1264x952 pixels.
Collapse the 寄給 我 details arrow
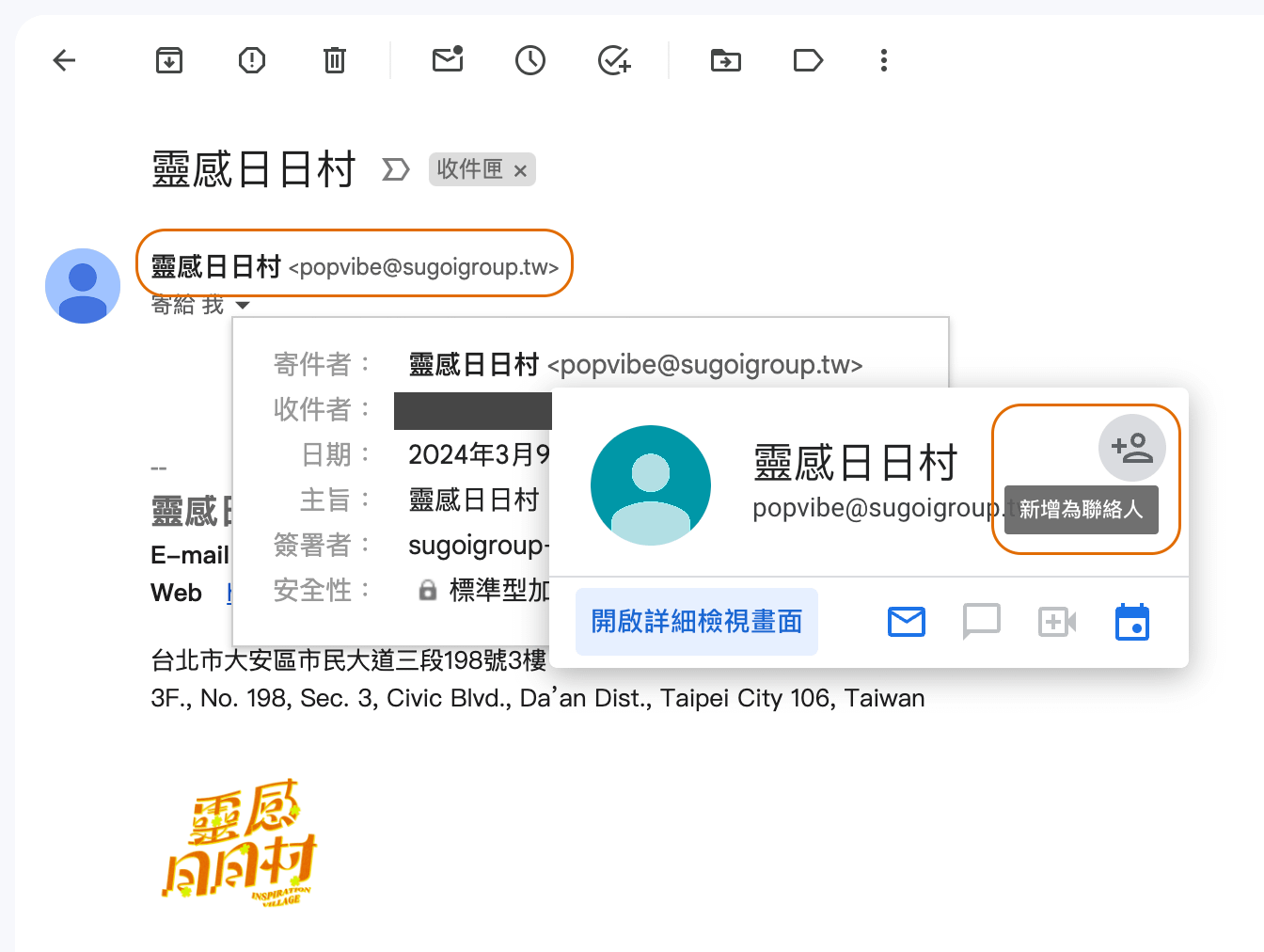(x=243, y=305)
